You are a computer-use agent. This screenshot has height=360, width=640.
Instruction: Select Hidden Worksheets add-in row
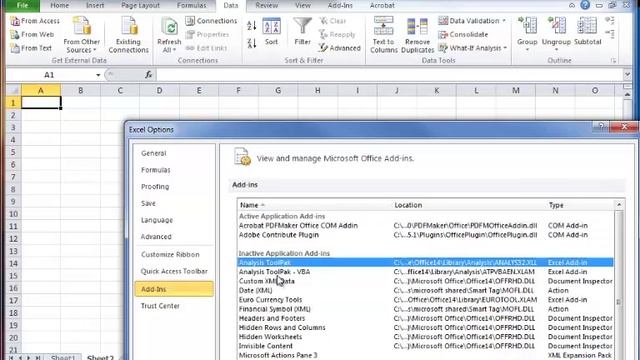(x=425, y=337)
